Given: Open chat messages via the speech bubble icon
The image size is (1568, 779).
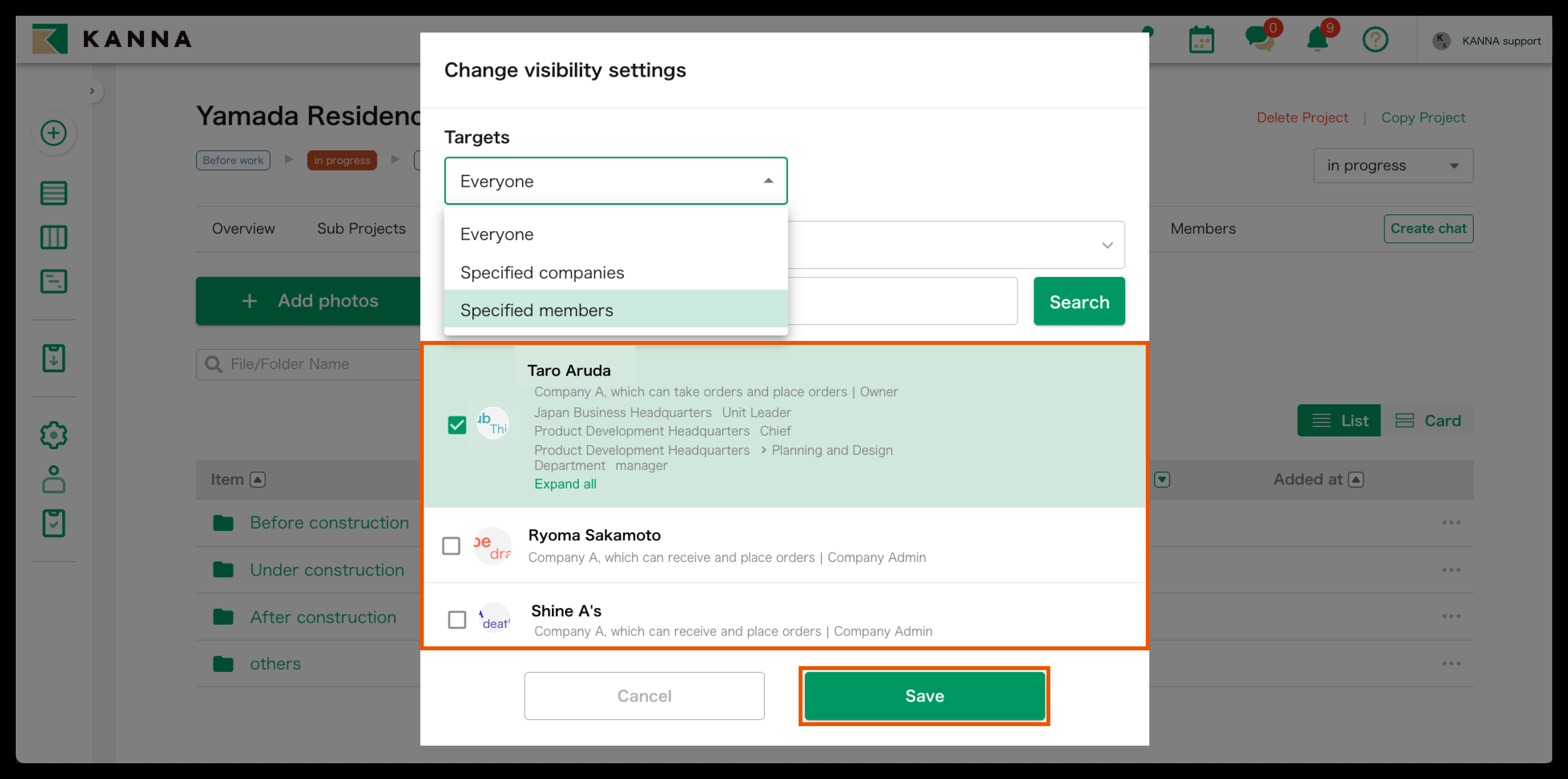Looking at the screenshot, I should coord(1257,39).
